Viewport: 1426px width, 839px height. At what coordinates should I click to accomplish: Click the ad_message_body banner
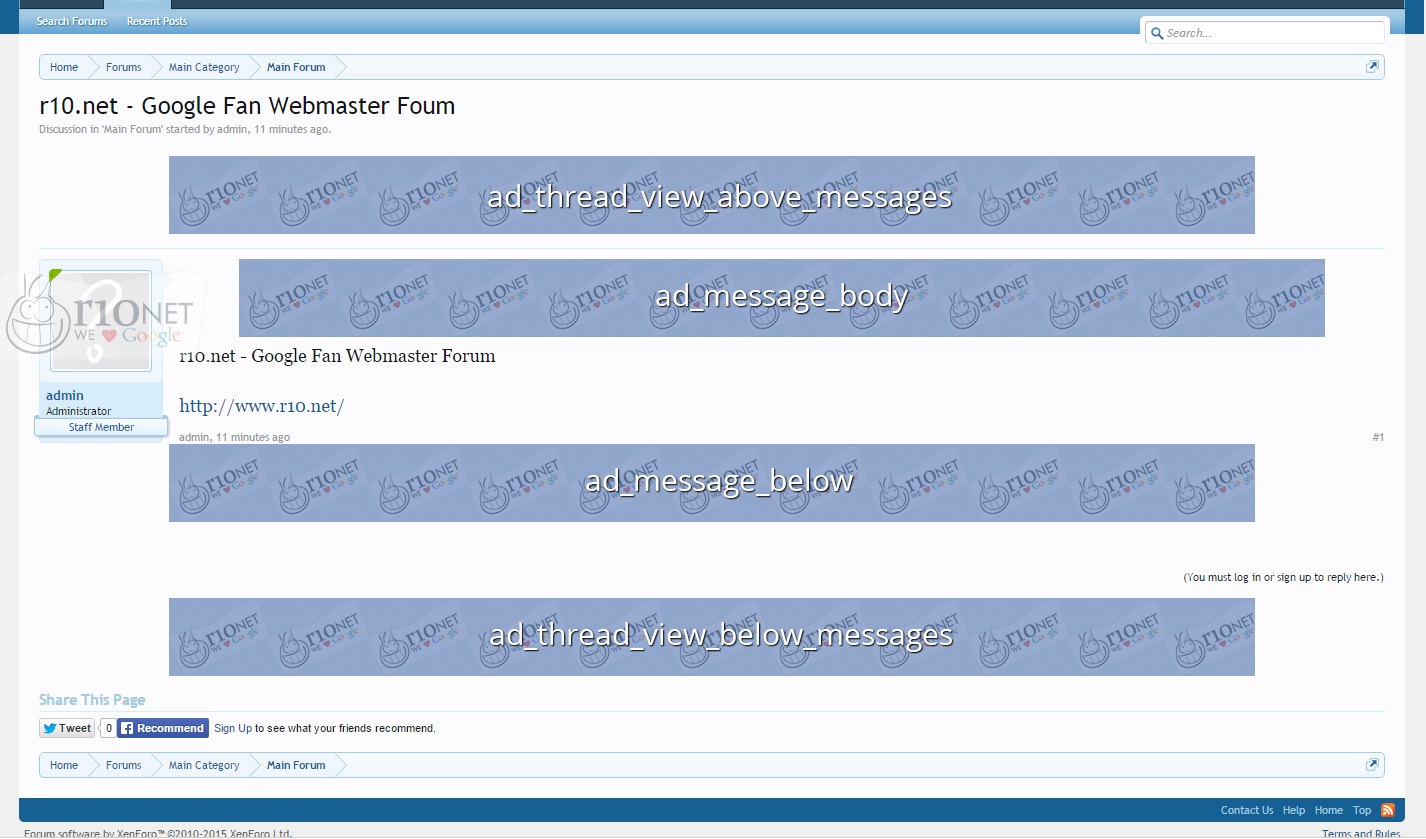782,298
